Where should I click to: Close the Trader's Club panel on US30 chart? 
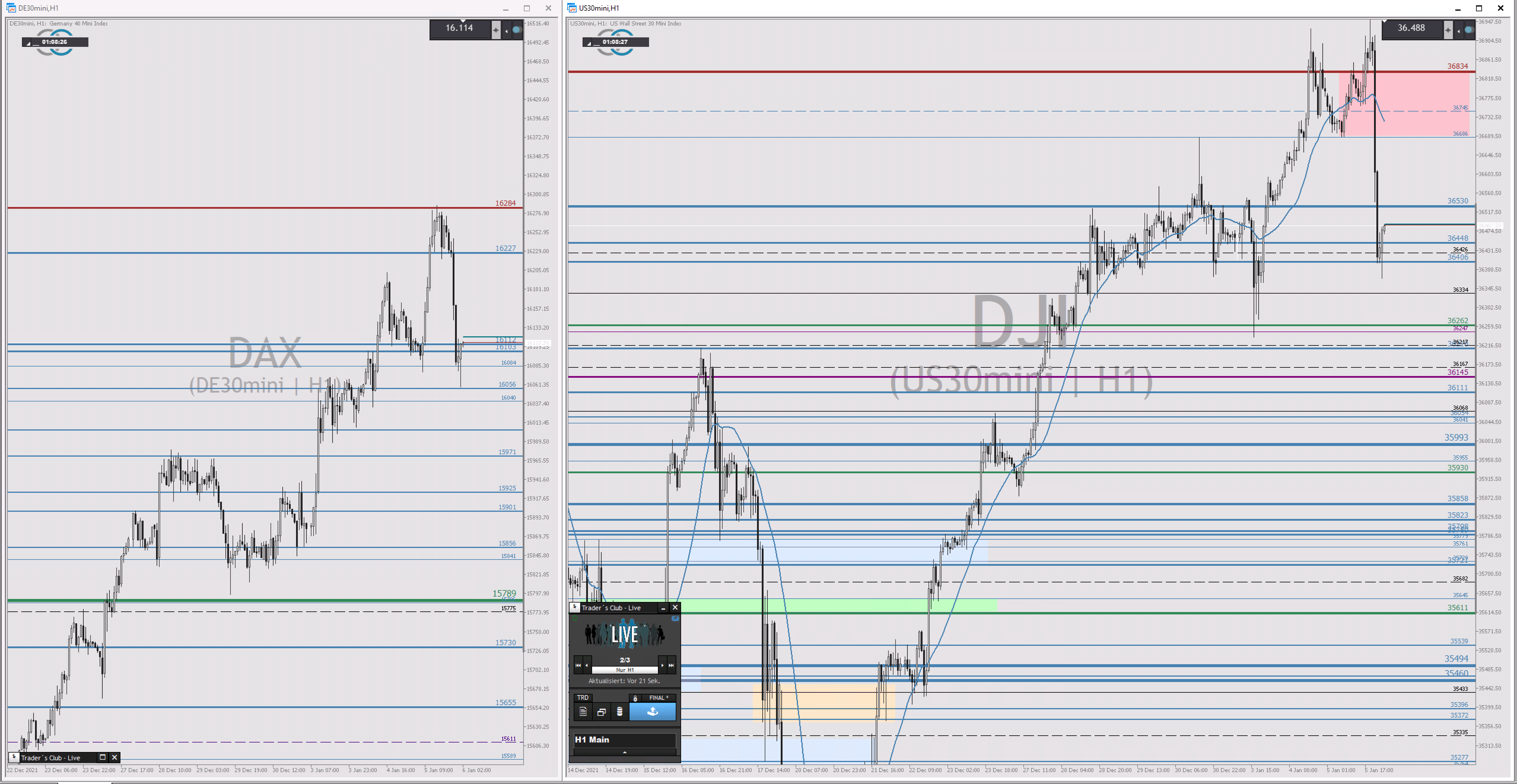pyautogui.click(x=675, y=608)
